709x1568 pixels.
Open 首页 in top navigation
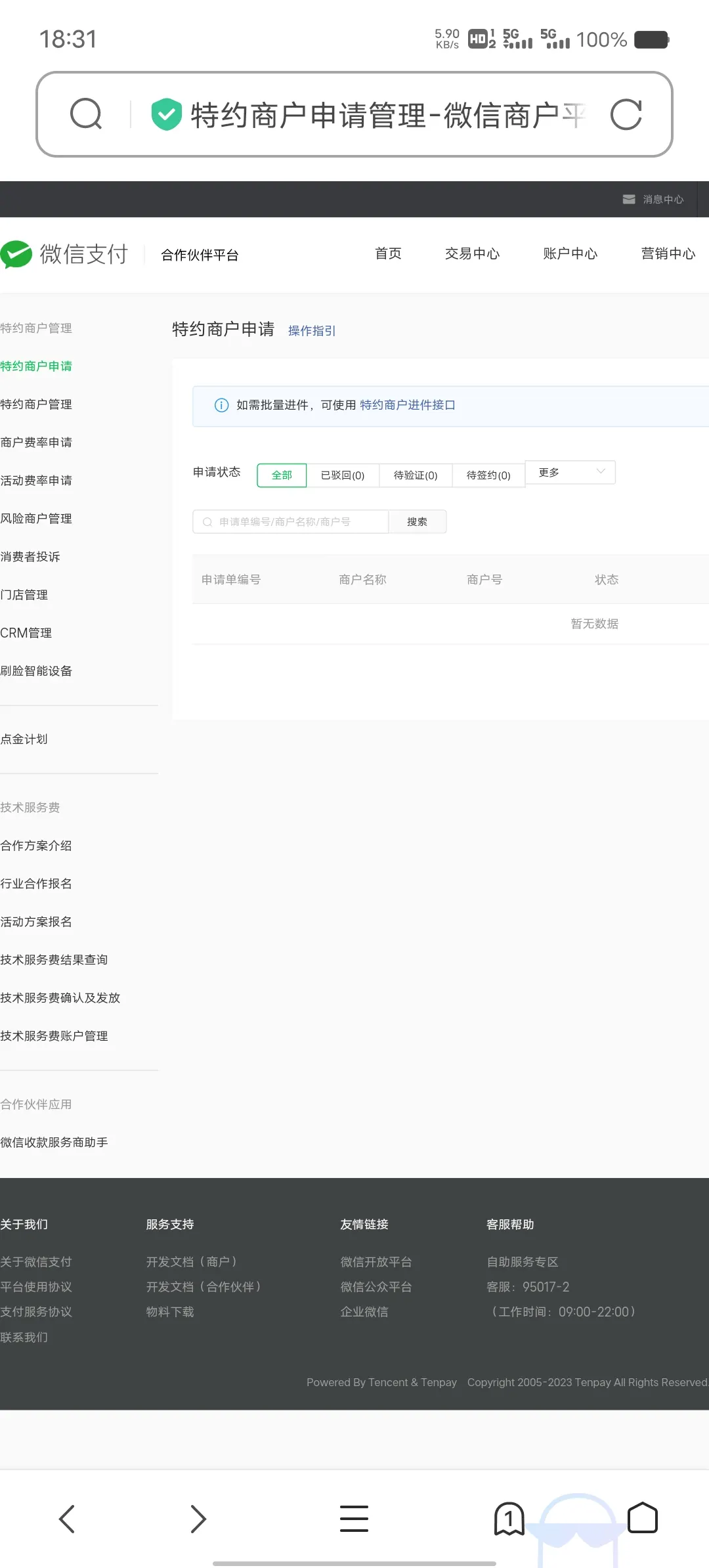click(388, 253)
